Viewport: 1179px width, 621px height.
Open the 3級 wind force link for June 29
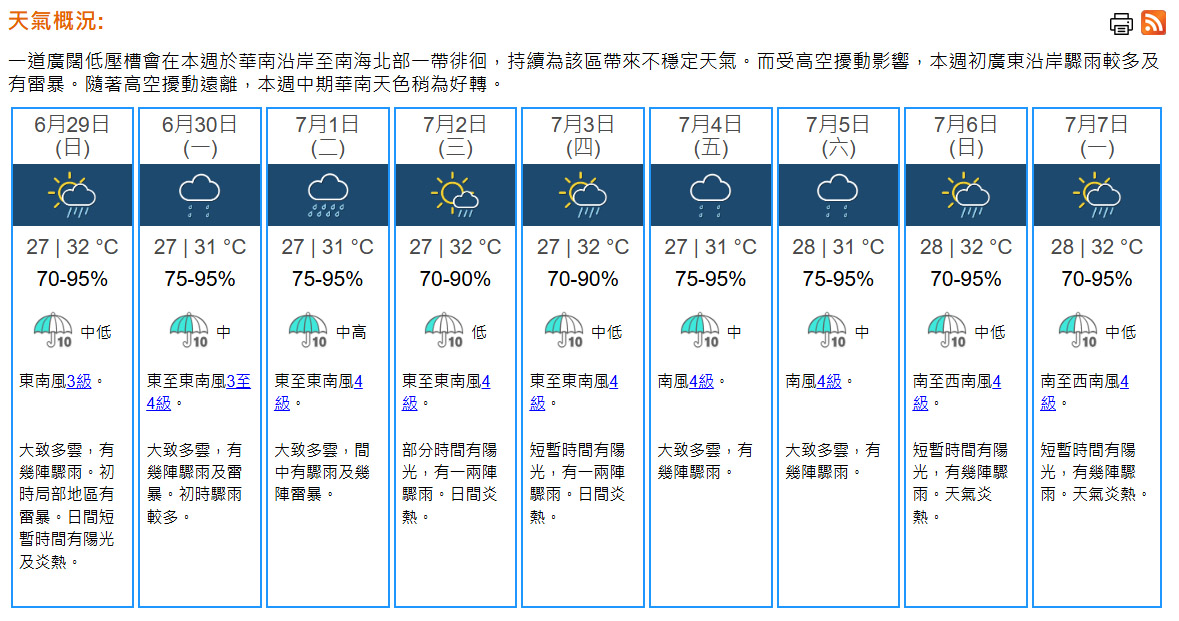click(79, 381)
